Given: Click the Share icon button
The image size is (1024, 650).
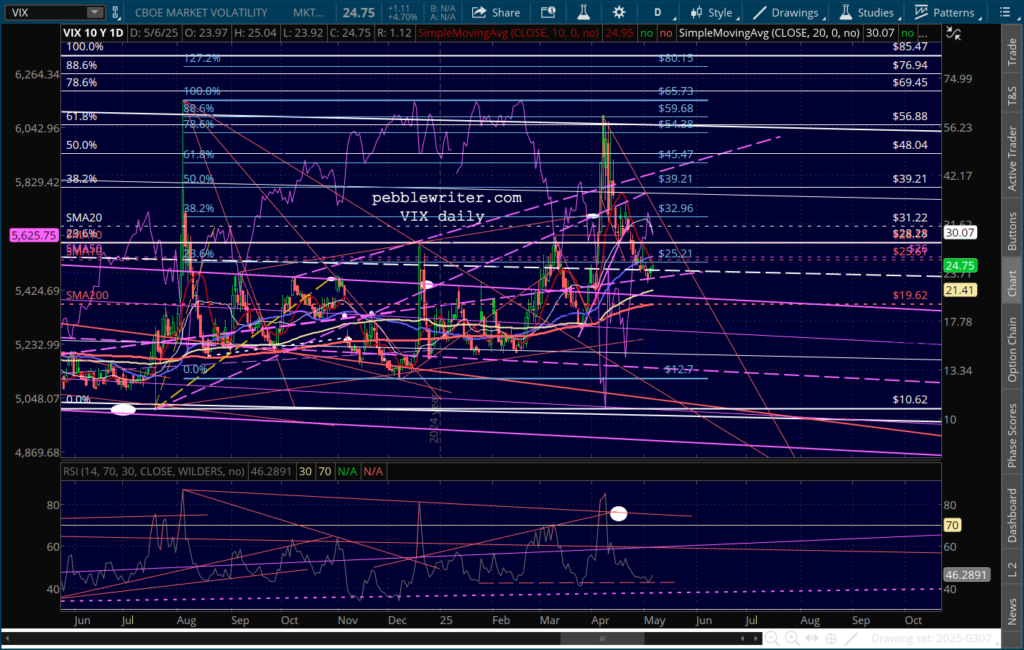Looking at the screenshot, I should pyautogui.click(x=496, y=13).
